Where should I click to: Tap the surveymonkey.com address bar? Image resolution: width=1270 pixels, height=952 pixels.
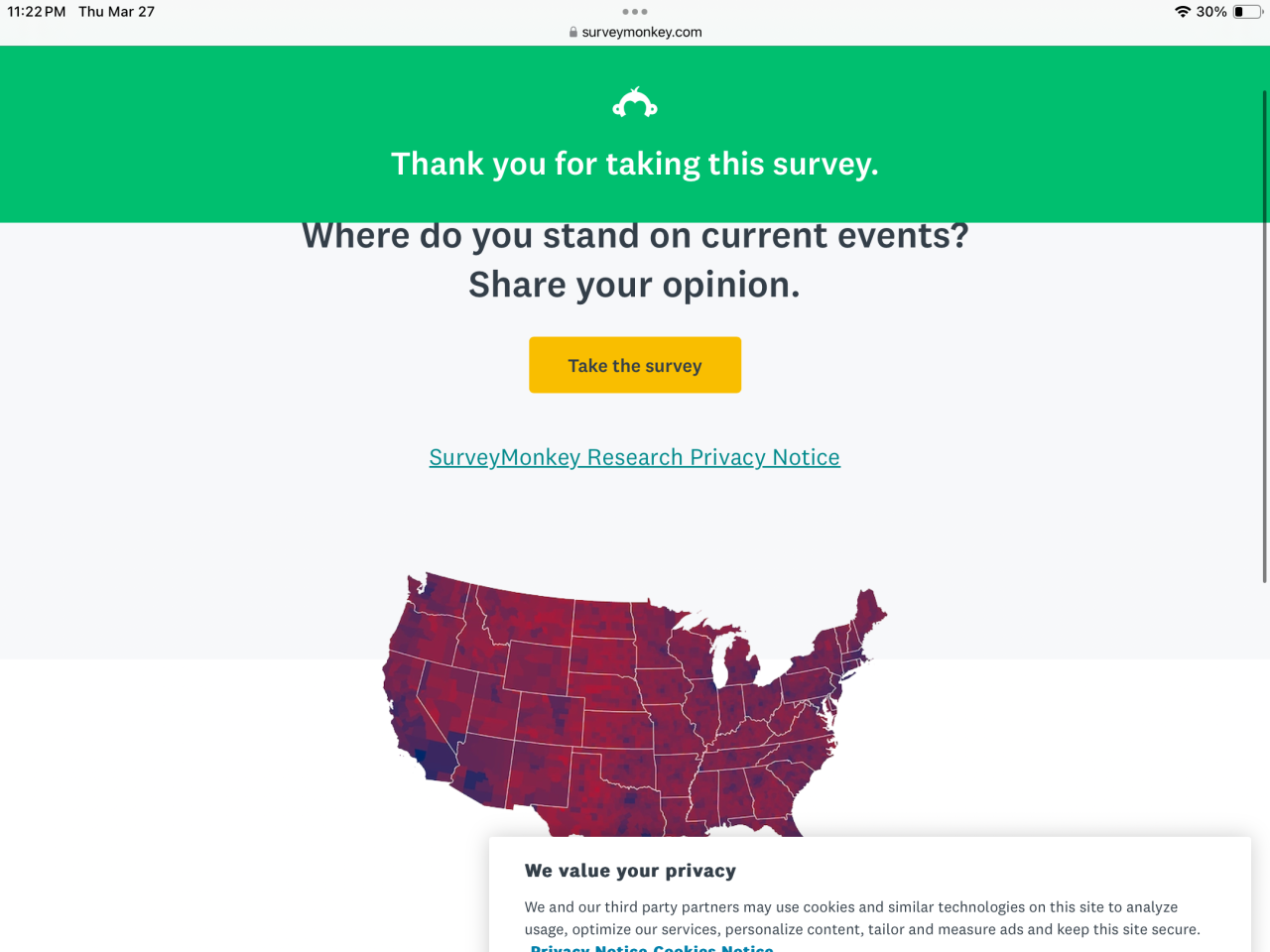641,32
